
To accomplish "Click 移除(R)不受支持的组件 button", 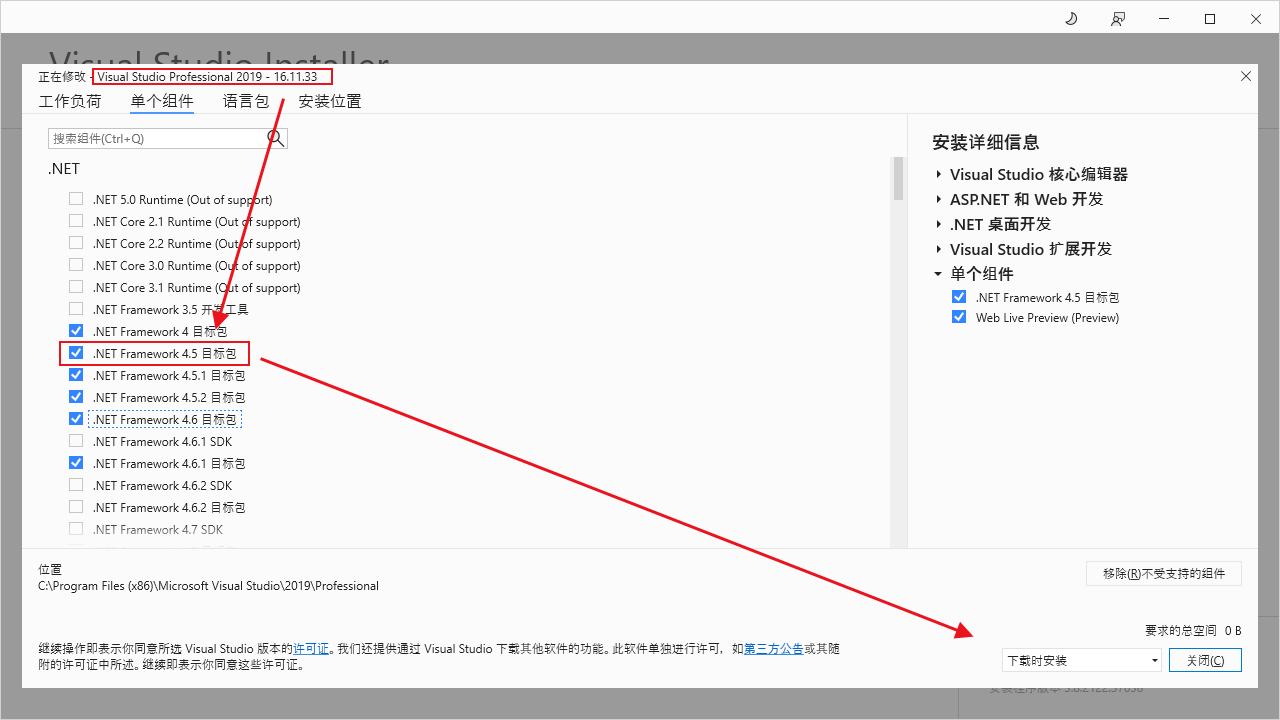I will coord(1164,573).
